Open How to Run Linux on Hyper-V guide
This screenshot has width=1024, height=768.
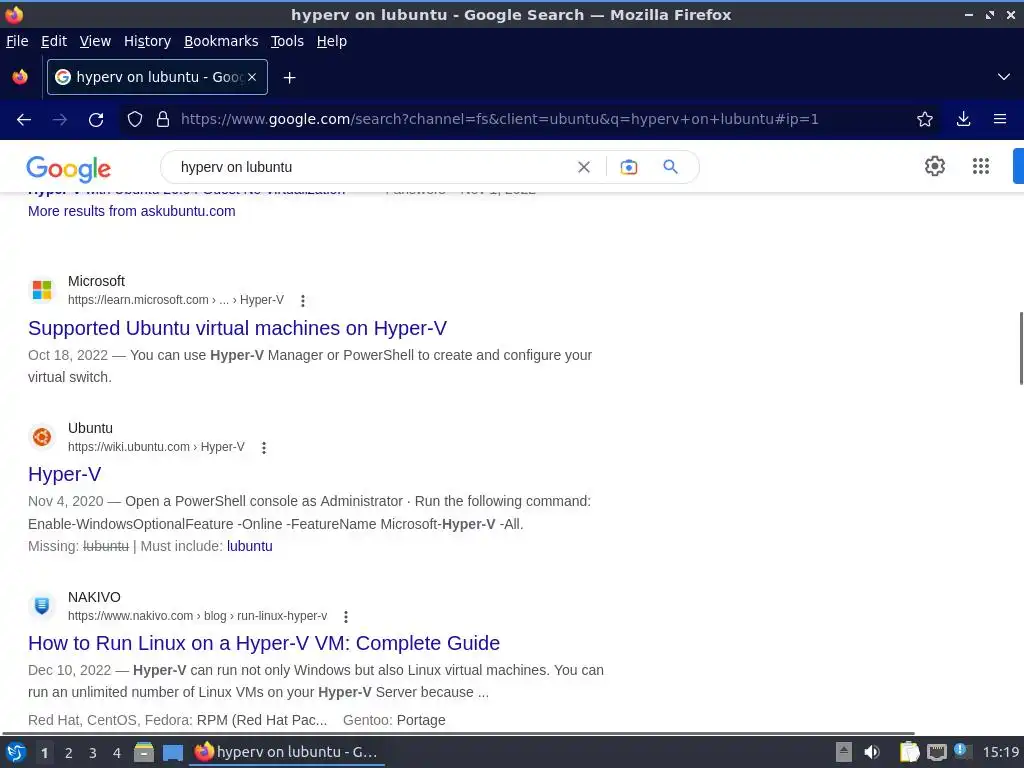264,643
